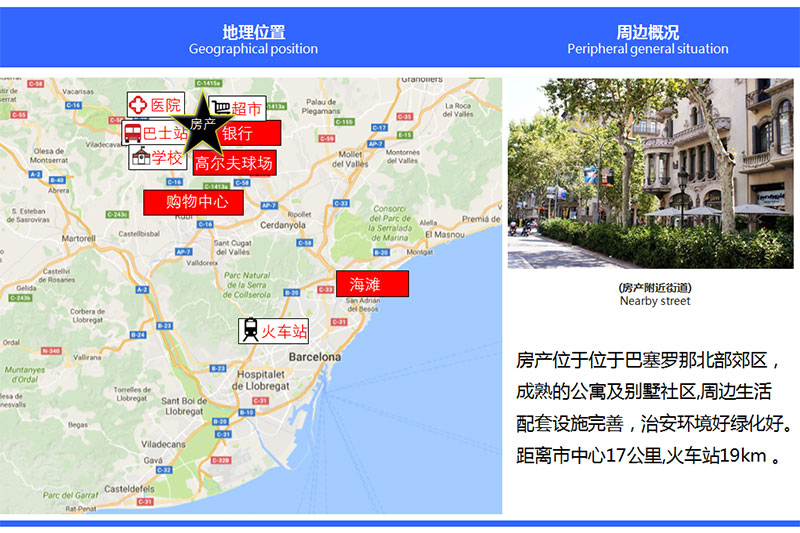Click the 购物中心 shopping center label
Viewport: 800px width, 533px height.
click(196, 202)
